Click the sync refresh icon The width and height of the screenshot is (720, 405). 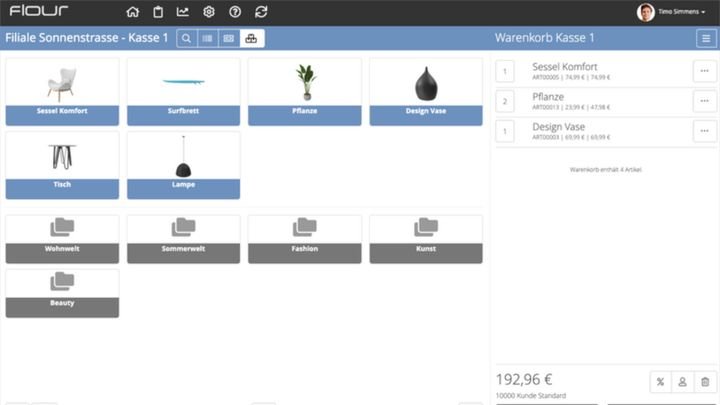[x=261, y=12]
